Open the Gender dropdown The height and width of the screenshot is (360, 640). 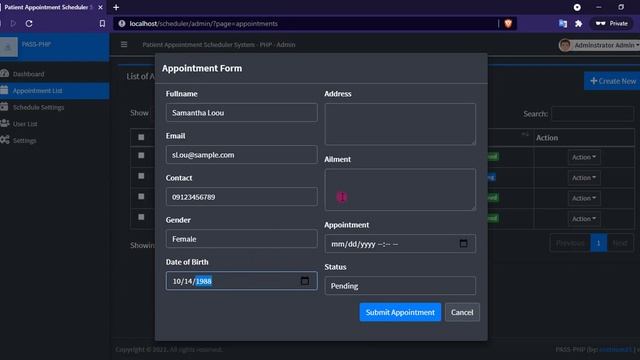click(241, 239)
